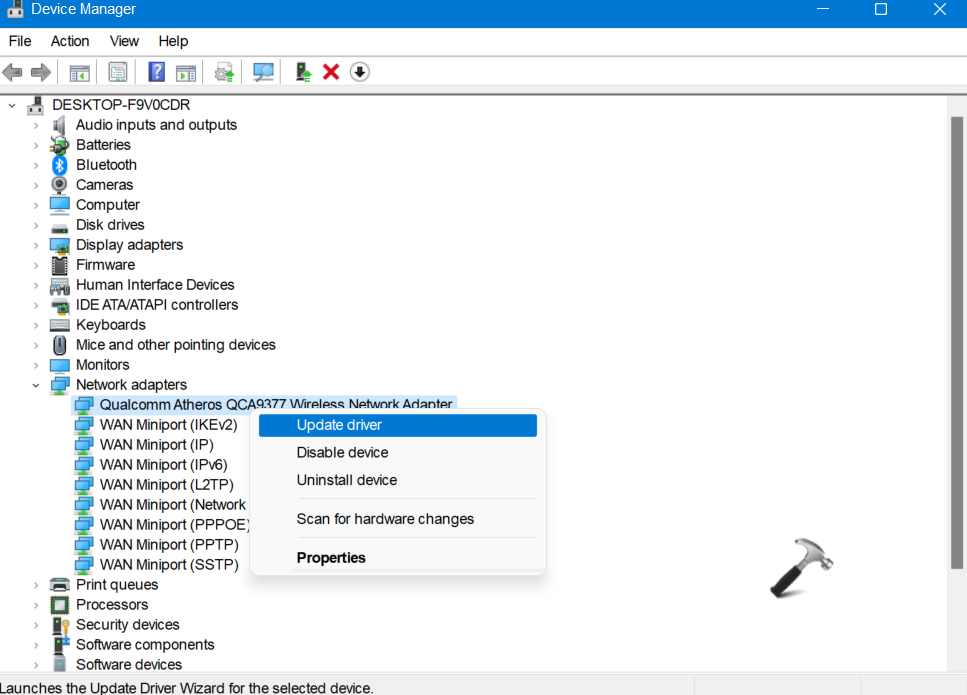967x695 pixels.
Task: Select WAN Miniport (IP) entry
Action: (157, 445)
